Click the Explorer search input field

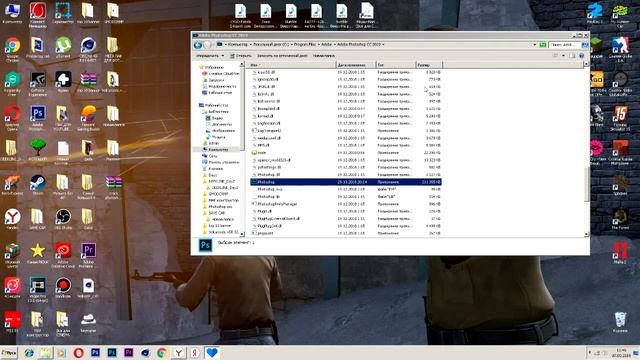[x=565, y=44]
